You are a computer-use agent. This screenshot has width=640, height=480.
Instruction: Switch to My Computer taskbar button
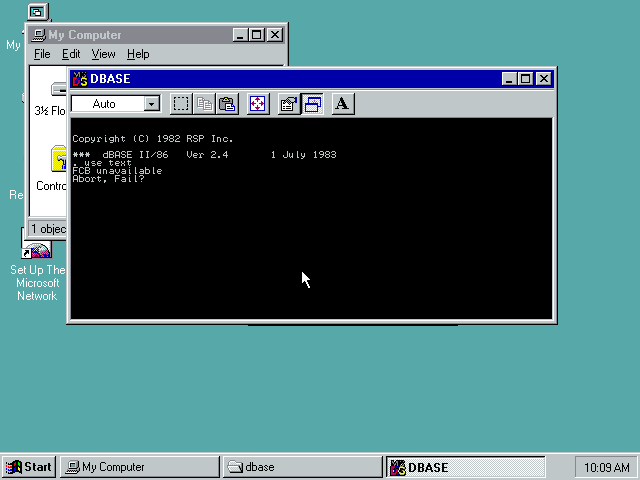(140, 467)
